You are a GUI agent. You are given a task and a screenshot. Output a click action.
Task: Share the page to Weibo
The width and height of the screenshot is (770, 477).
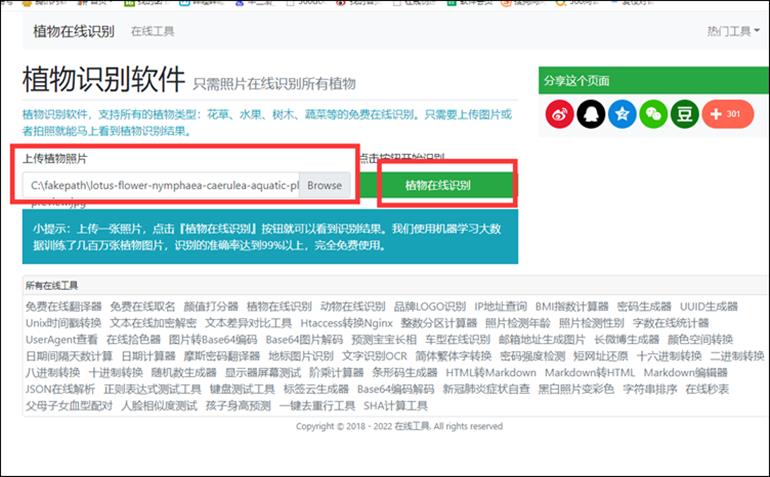560,114
